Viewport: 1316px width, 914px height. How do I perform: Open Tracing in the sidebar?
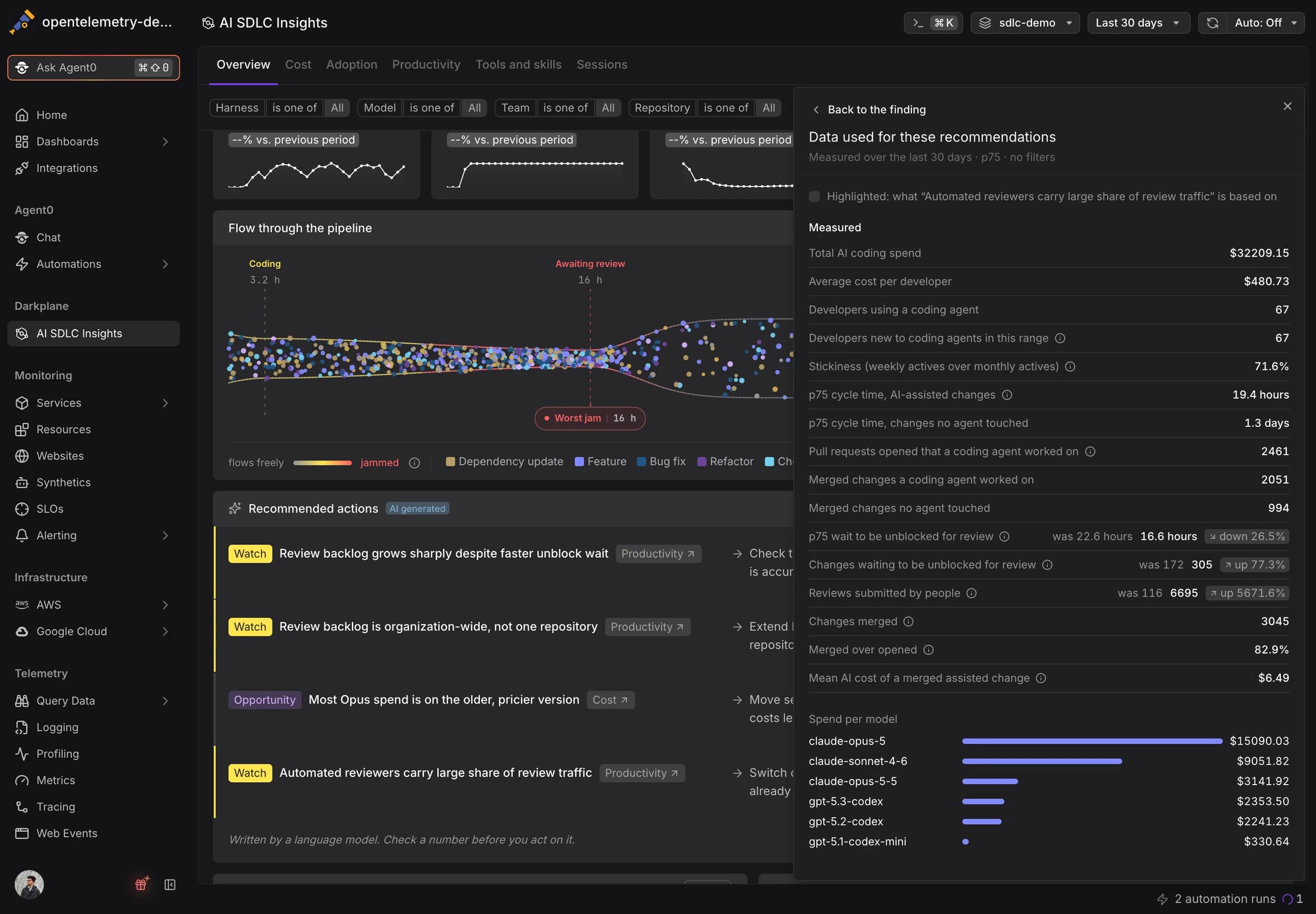click(x=93, y=807)
